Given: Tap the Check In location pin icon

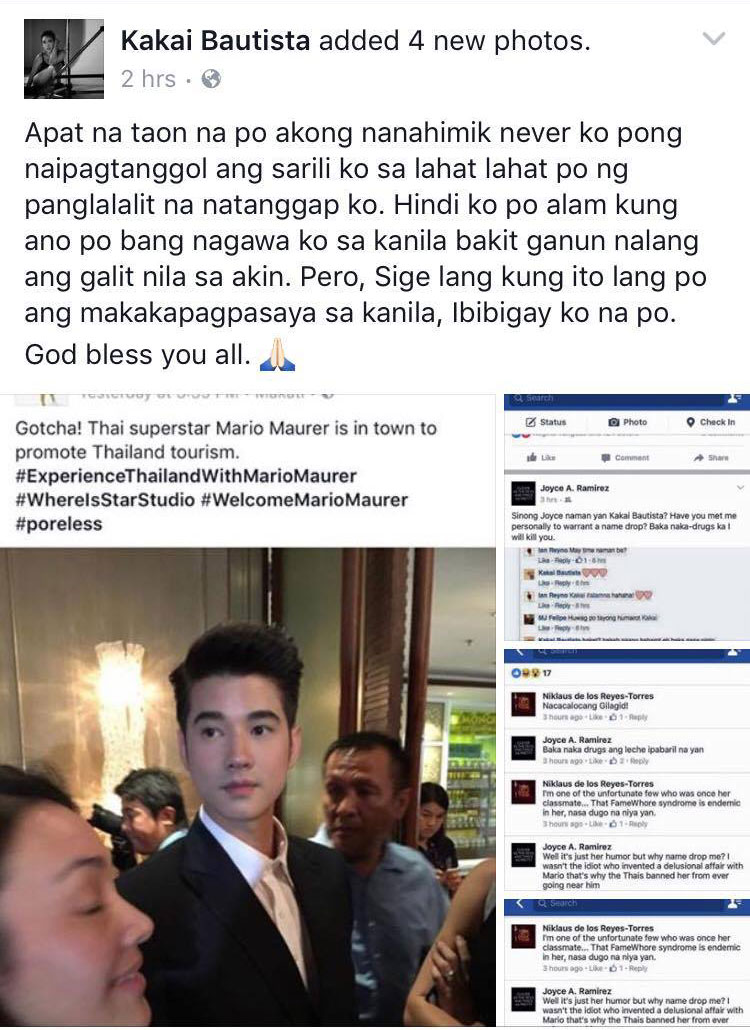Looking at the screenshot, I should coord(690,422).
